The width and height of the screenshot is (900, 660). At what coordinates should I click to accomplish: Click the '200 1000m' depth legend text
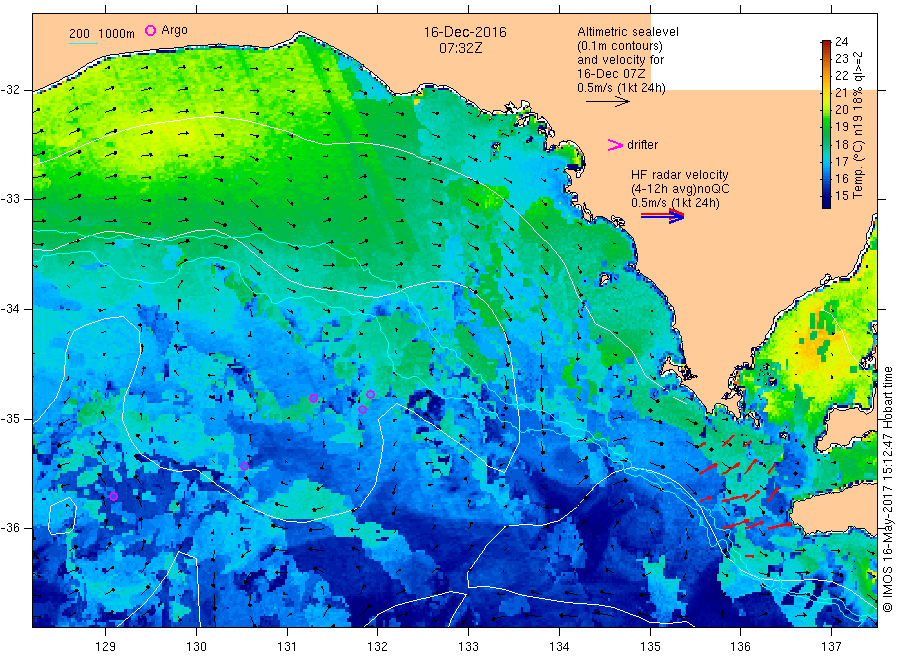pyautogui.click(x=102, y=34)
